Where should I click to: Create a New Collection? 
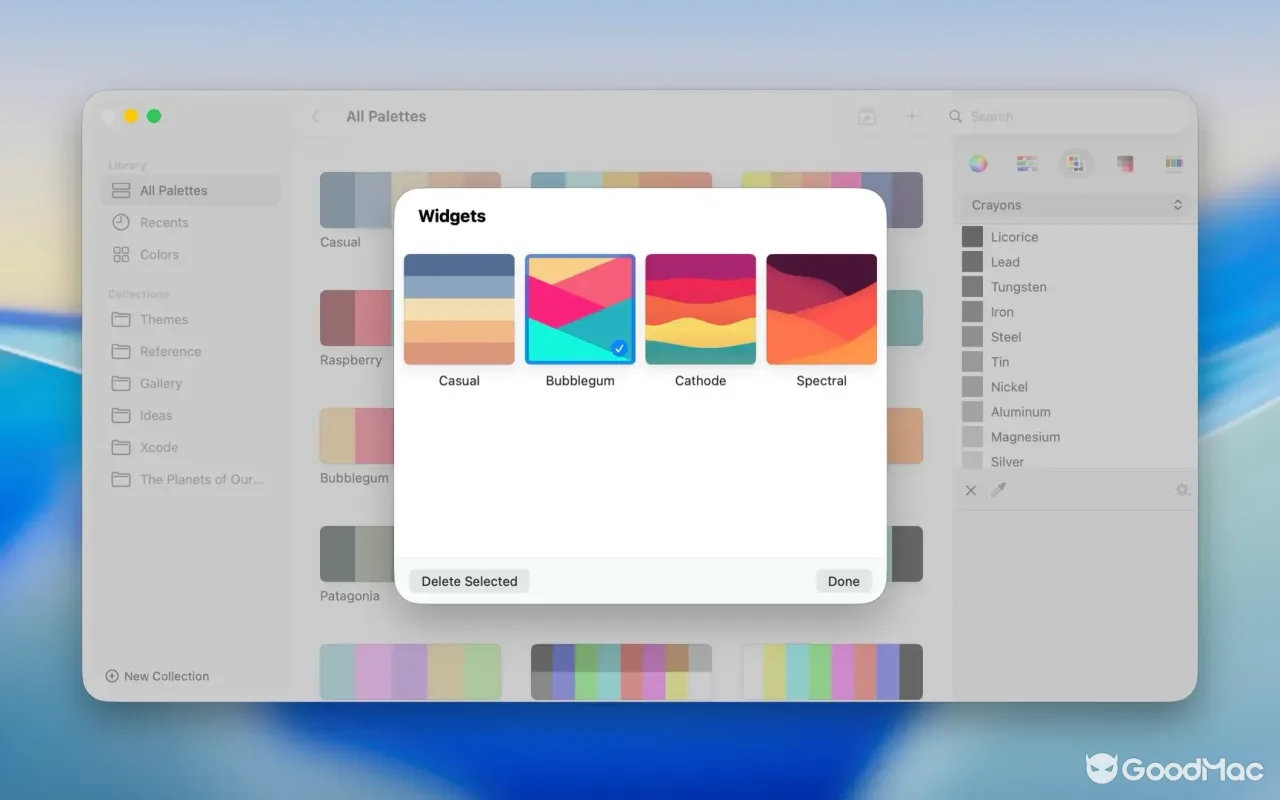(157, 676)
